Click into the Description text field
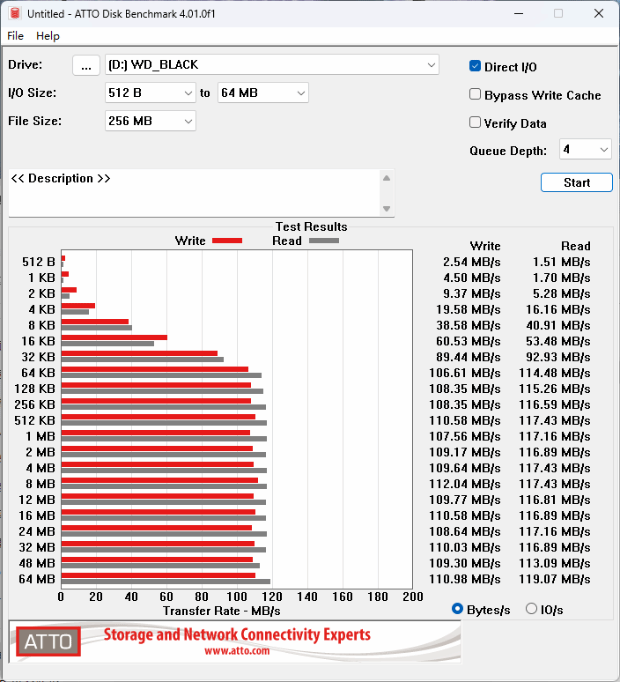Image resolution: width=620 pixels, height=682 pixels. click(x=194, y=194)
